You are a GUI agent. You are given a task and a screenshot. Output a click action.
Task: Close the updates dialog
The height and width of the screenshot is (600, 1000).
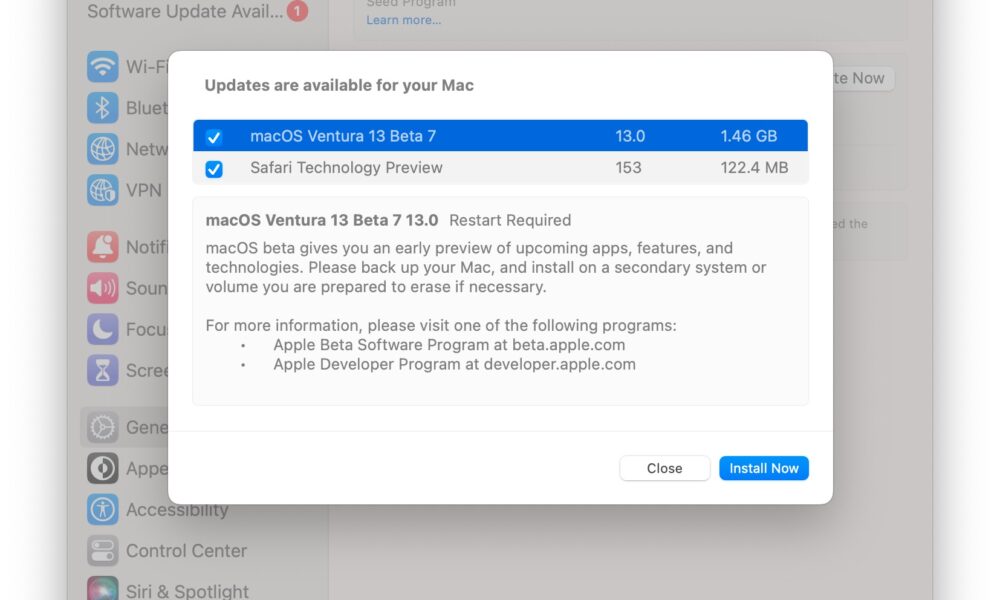click(664, 468)
